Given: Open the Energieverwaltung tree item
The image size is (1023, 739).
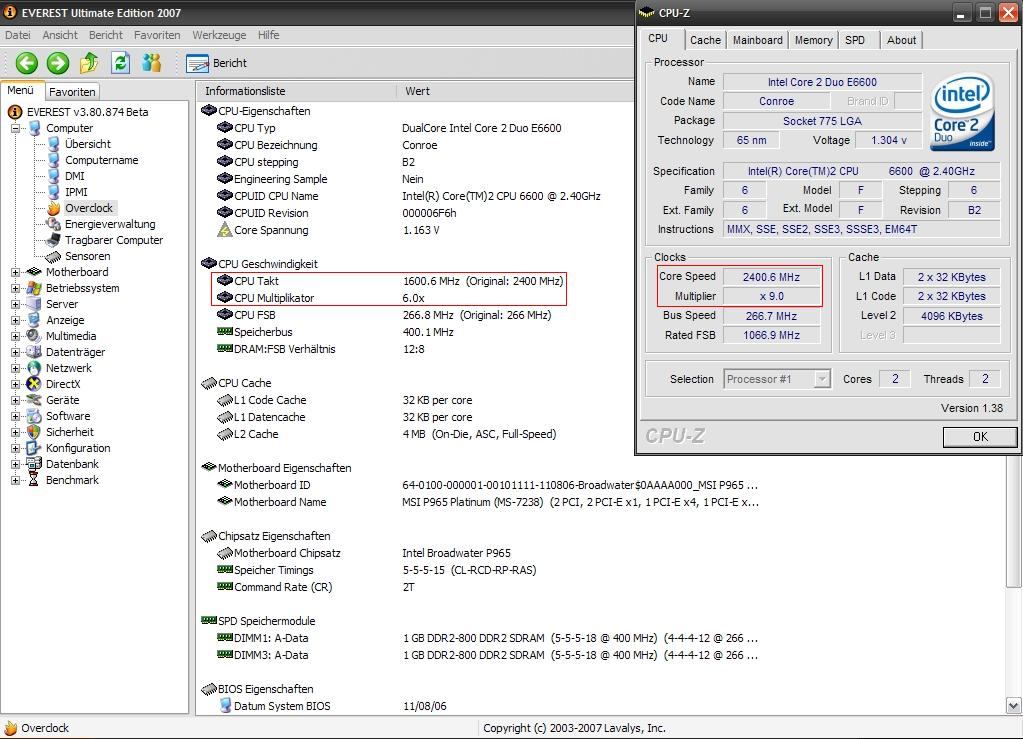Looking at the screenshot, I should tap(110, 224).
